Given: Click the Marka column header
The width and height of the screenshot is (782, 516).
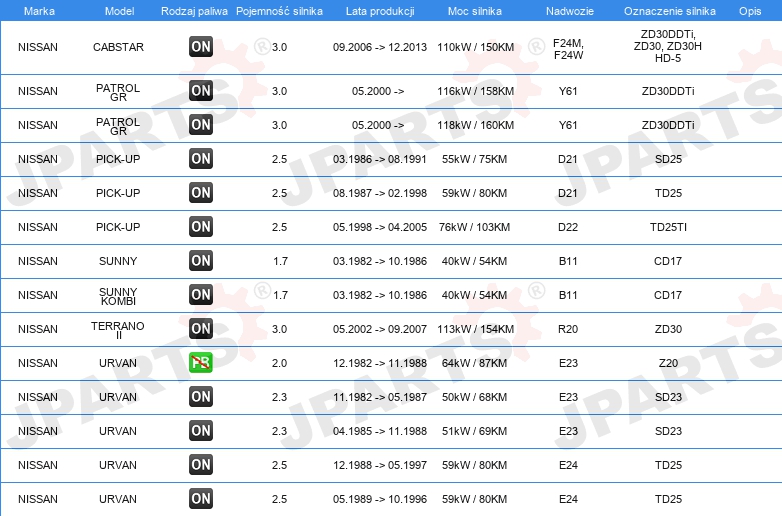Looking at the screenshot, I should click(39, 11).
